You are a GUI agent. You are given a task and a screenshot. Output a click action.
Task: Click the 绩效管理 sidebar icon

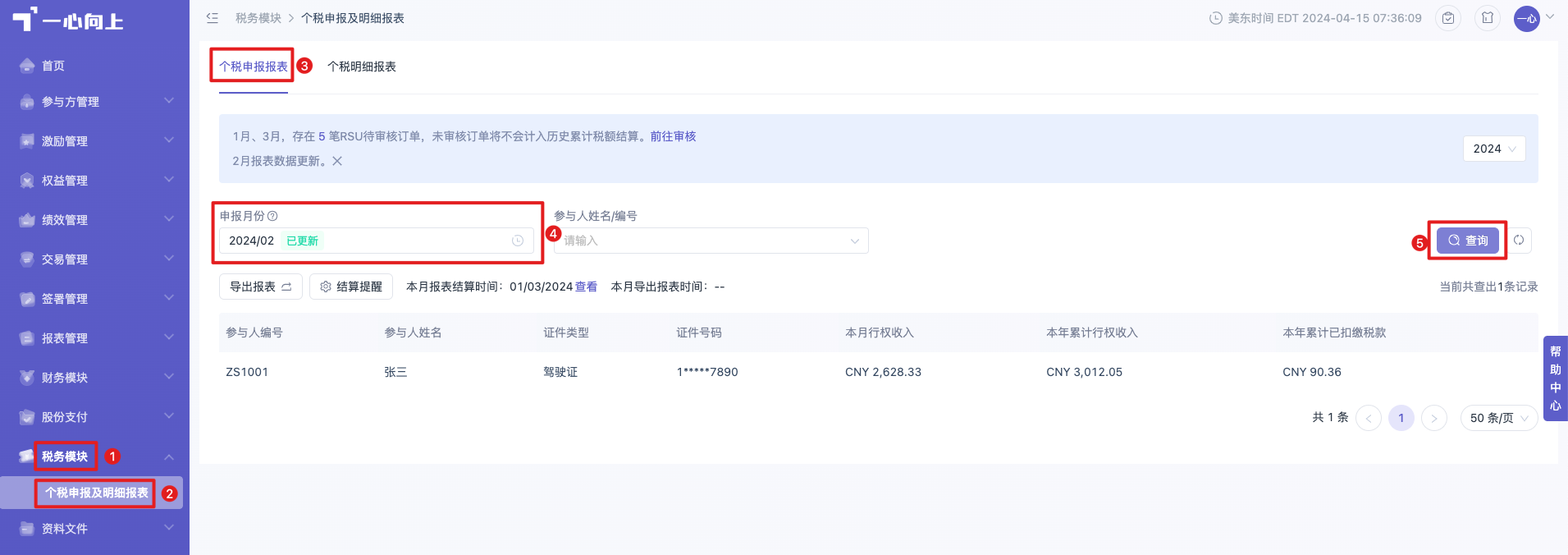coord(27,220)
